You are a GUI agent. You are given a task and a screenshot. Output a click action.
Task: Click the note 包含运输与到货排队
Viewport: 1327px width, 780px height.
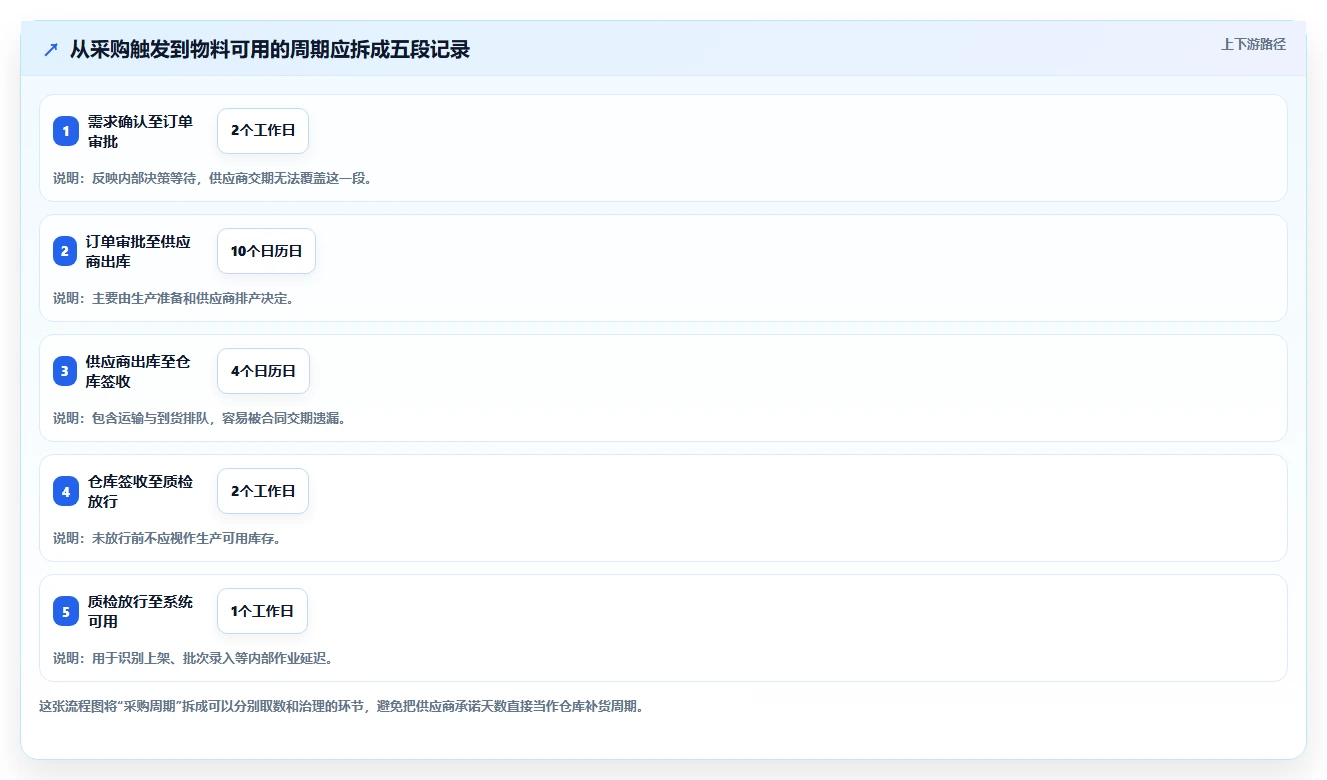click(x=199, y=418)
